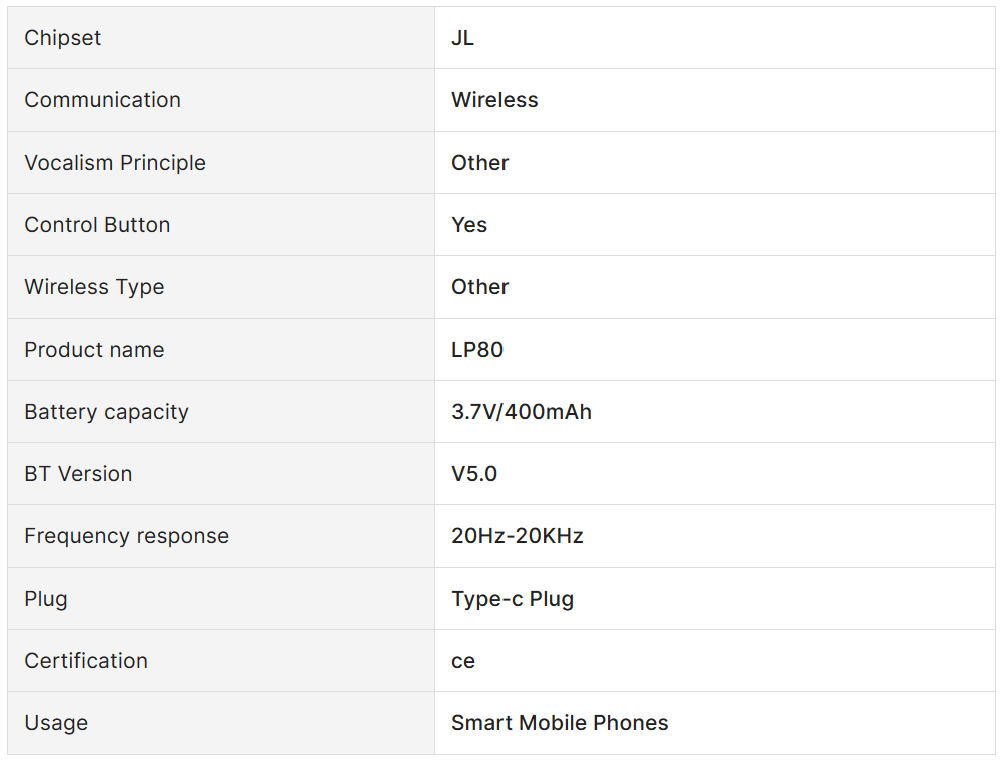1002x760 pixels.
Task: Select the ce certification value
Action: (x=463, y=661)
